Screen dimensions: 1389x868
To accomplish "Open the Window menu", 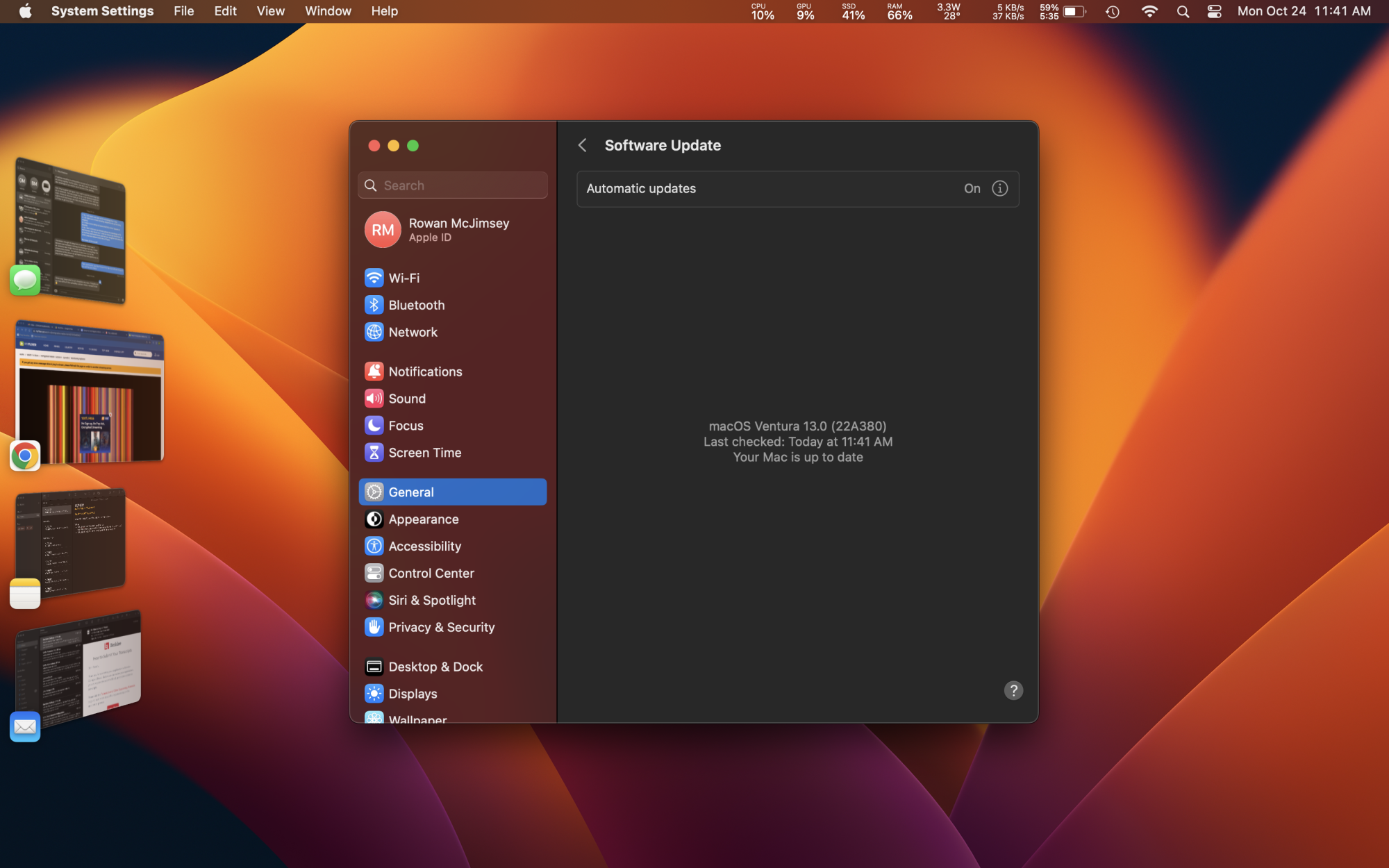I will click(328, 11).
